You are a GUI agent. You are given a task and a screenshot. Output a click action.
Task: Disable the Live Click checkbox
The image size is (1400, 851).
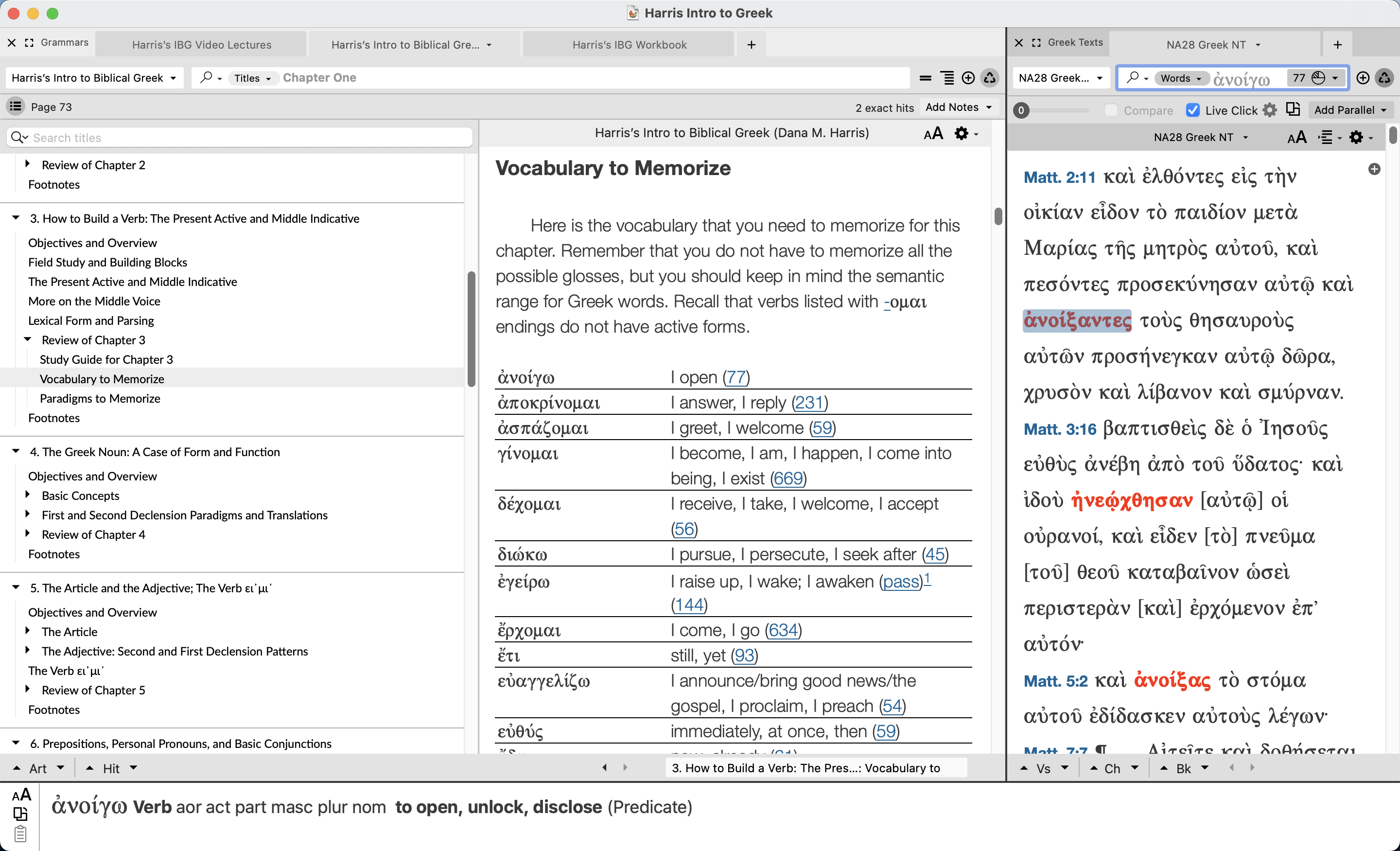[1192, 110]
